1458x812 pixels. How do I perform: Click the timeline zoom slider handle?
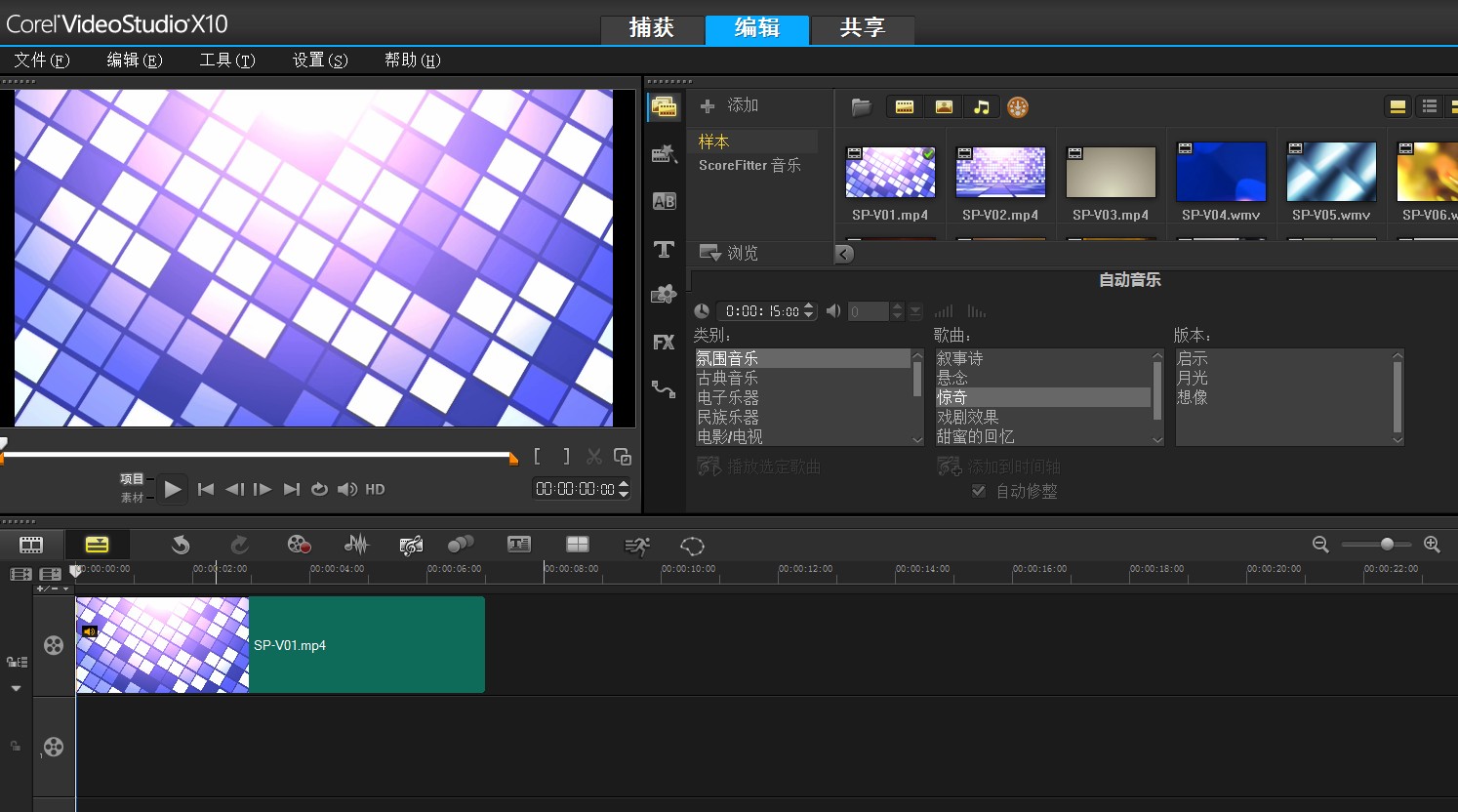pos(1387,545)
